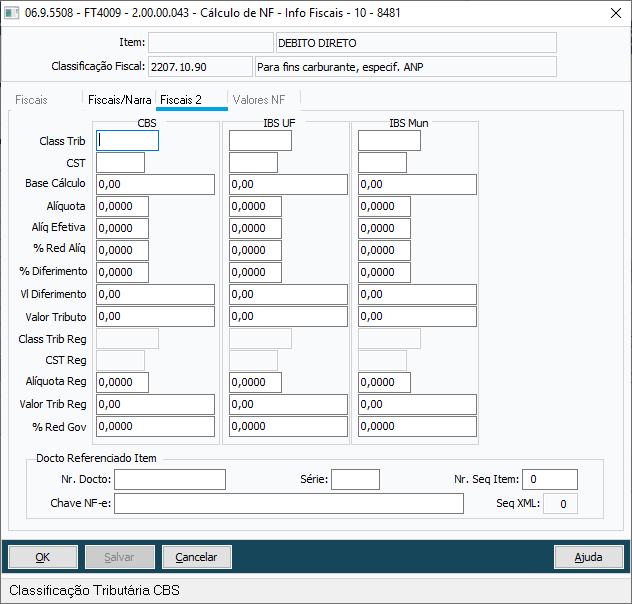Select the IBS UF Valor Tributo field
Screen dimensions: 632x604
click(x=289, y=316)
